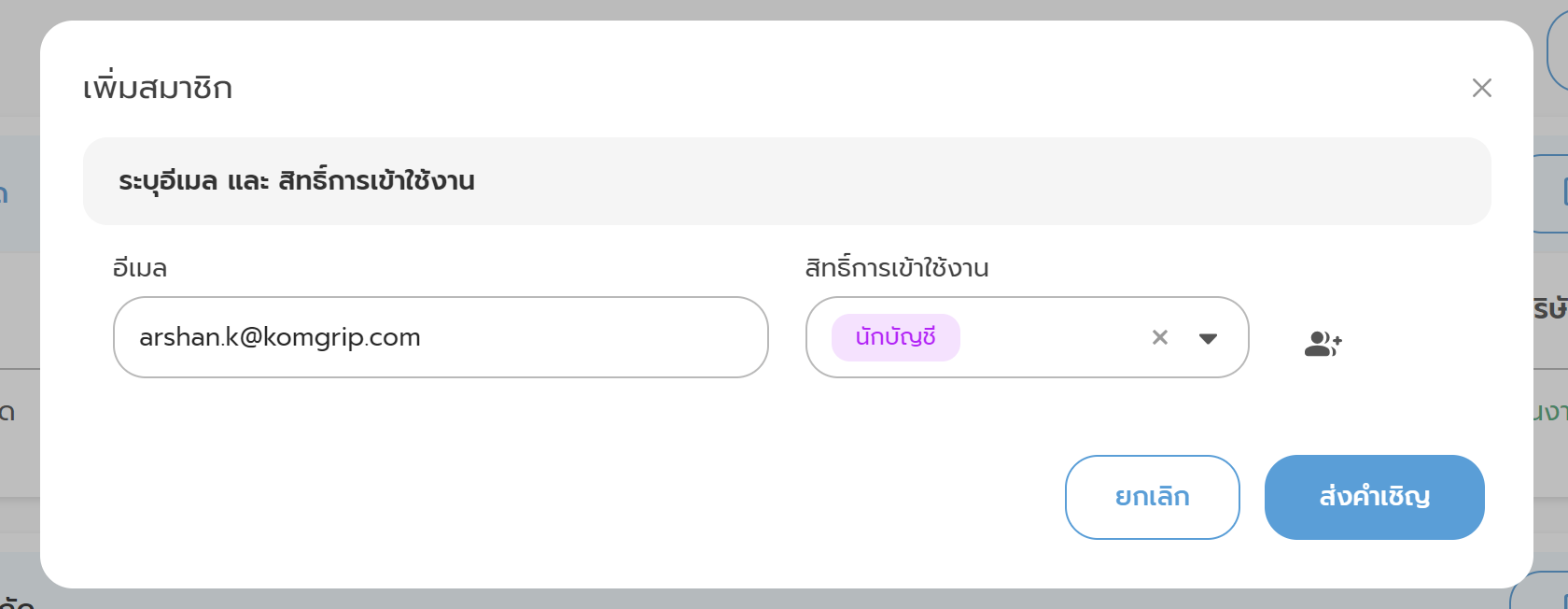Screen dimensions: 1568x609
Task: Click the background button at the right edge
Action: coord(1552,193)
